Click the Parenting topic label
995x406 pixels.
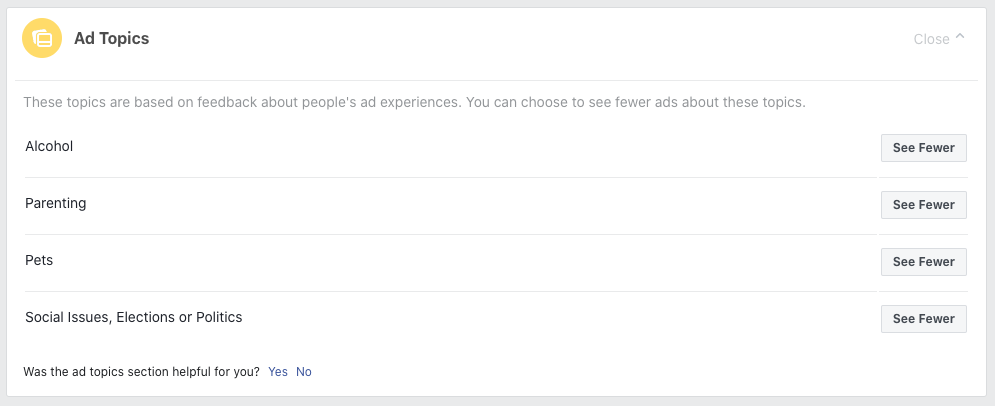56,204
